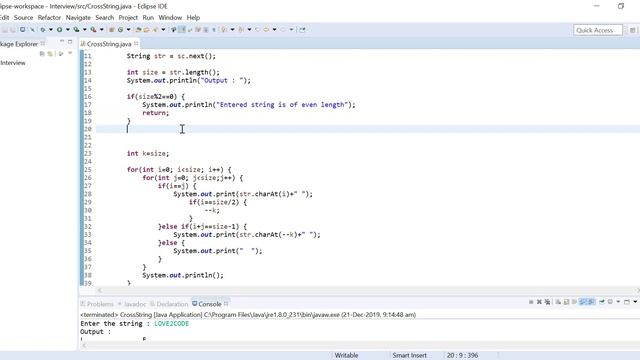The height and width of the screenshot is (360, 640).
Task: Open the Project menu
Action: click(128, 18)
